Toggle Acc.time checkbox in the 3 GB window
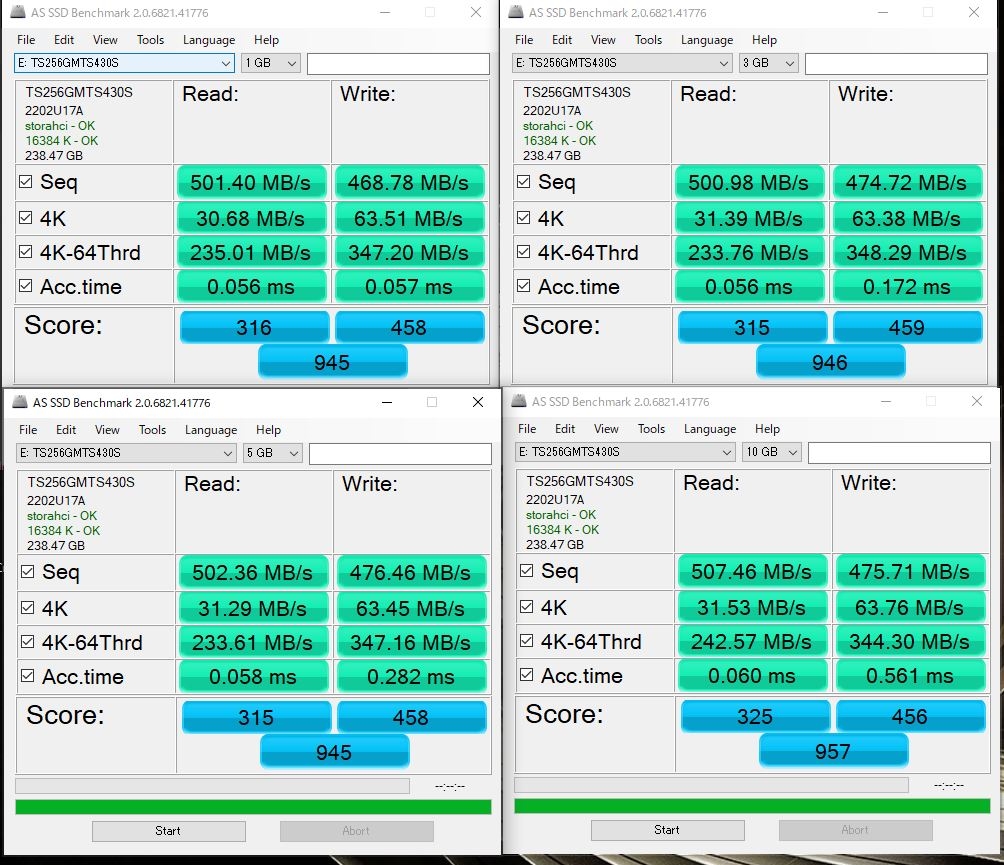The height and width of the screenshot is (865, 1004). point(523,286)
